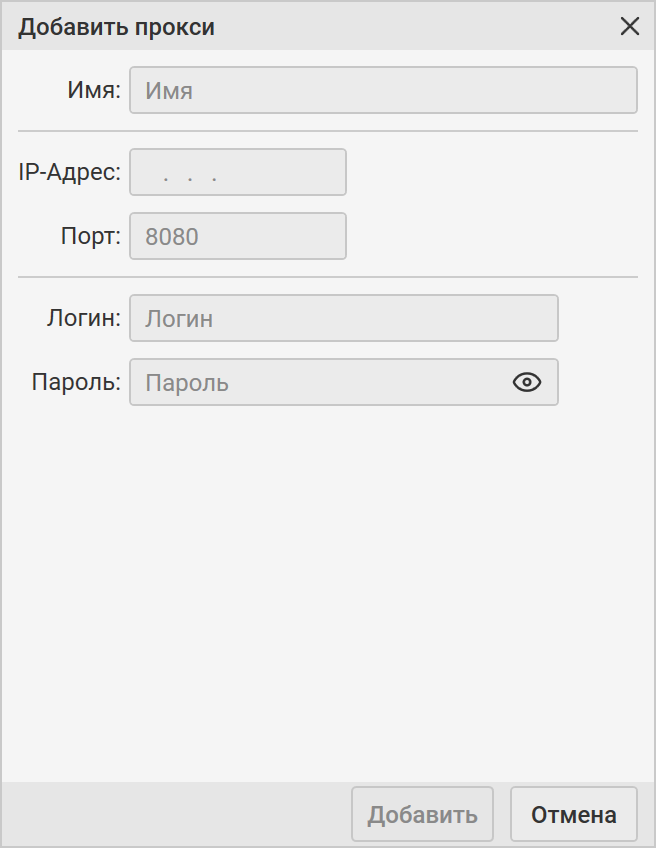656x848 pixels.
Task: Focus the Пароль password field
Action: point(320,382)
